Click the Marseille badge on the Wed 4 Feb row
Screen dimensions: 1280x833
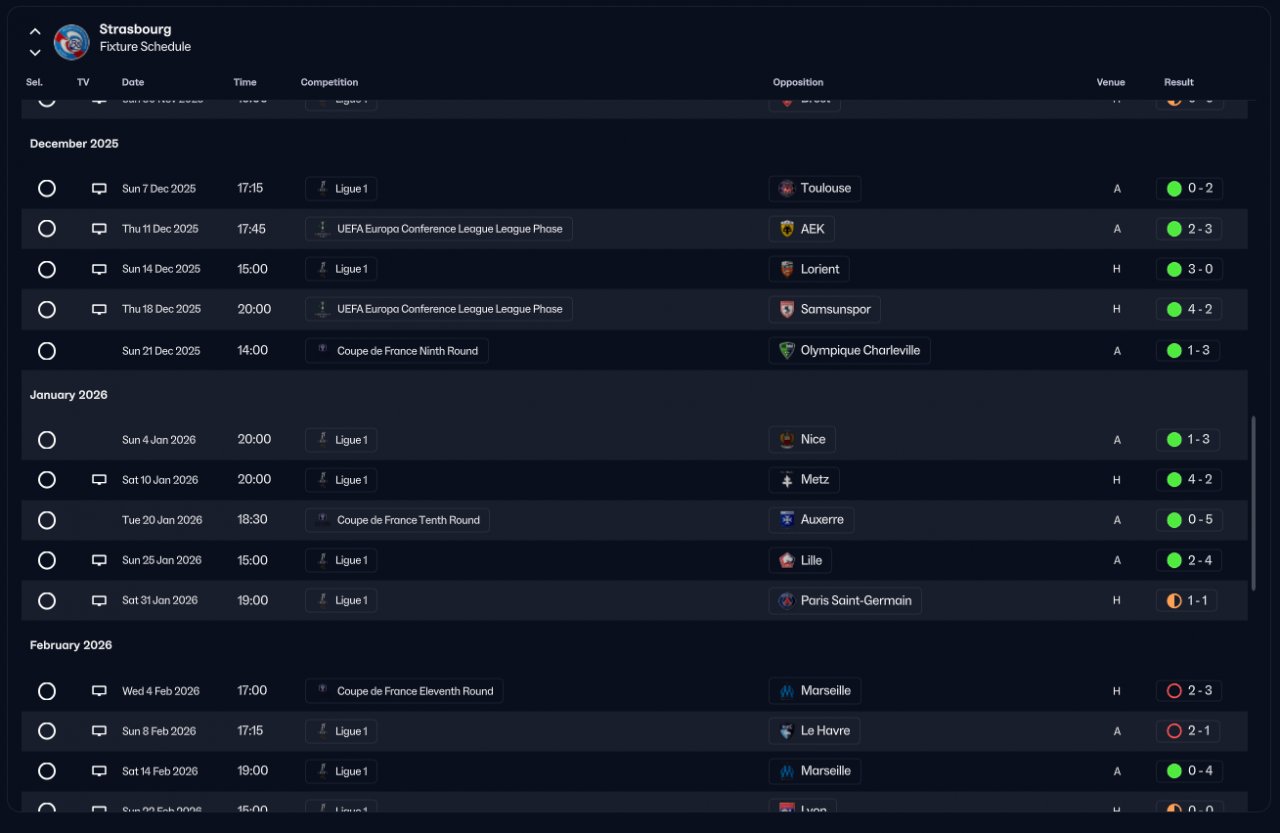787,691
